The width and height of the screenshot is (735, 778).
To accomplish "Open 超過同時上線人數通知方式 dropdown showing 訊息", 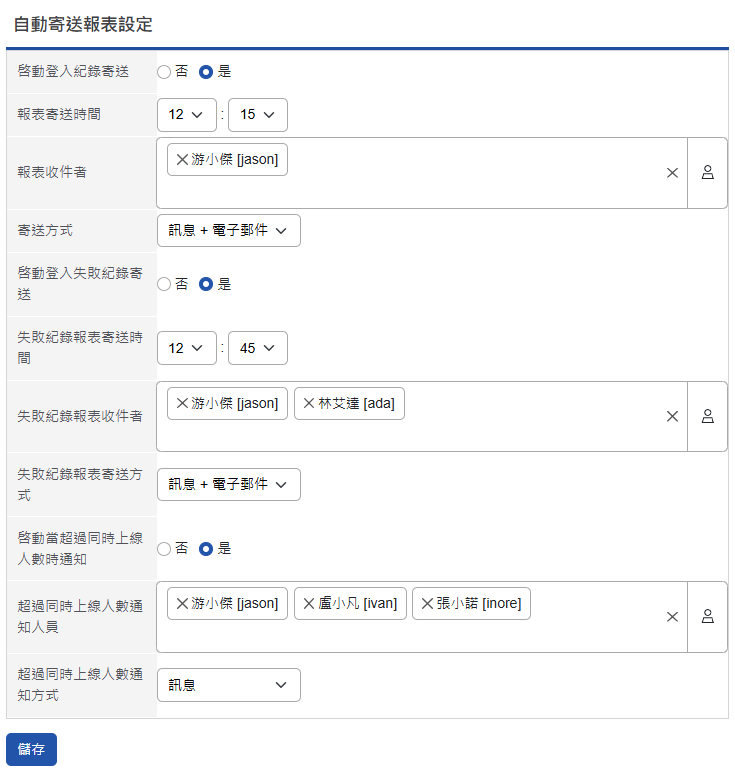I will point(228,685).
